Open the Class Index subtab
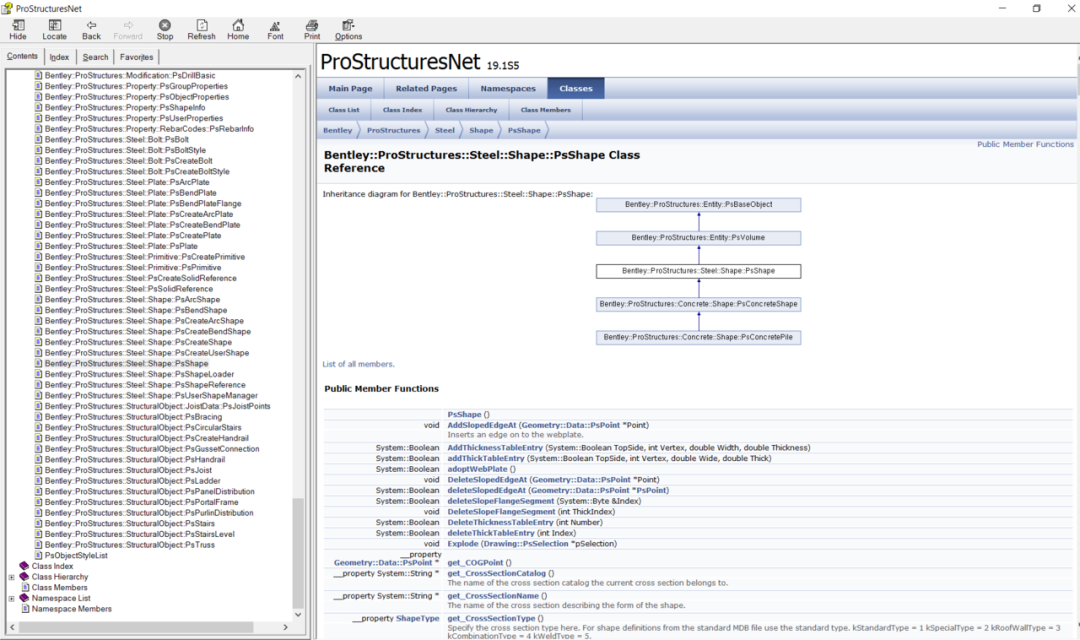Image resolution: width=1080 pixels, height=640 pixels. 402,110
